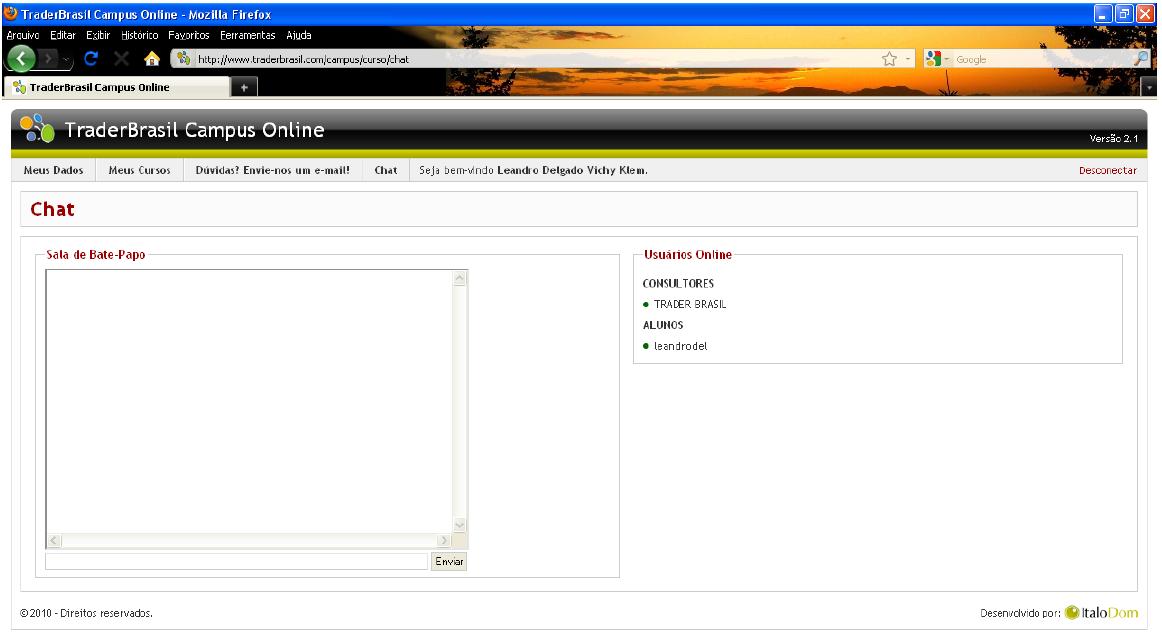Click the site identity icon in address bar

(183, 59)
